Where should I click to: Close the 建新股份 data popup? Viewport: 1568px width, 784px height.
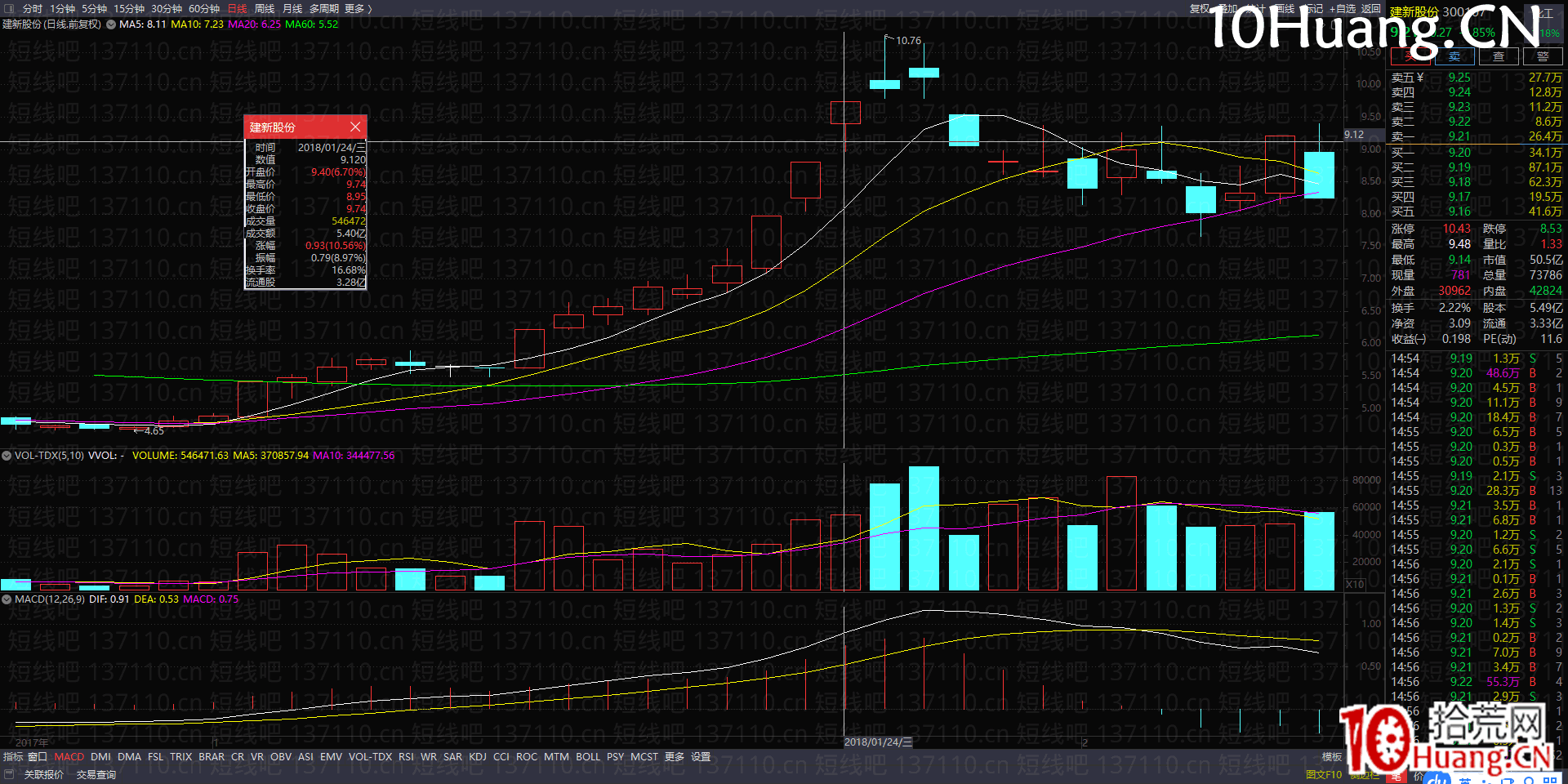[355, 127]
